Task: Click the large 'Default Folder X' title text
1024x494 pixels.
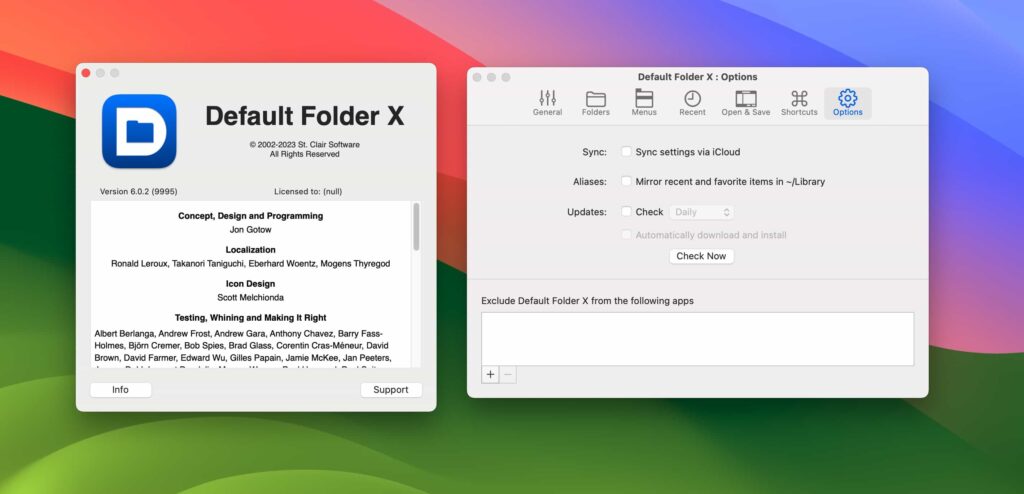Action: pyautogui.click(x=305, y=116)
